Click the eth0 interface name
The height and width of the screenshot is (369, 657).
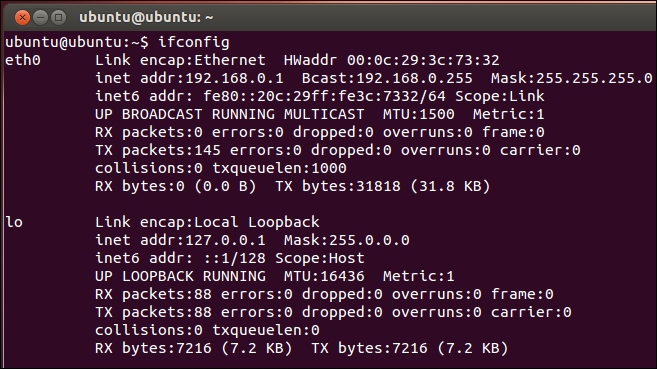coord(23,60)
